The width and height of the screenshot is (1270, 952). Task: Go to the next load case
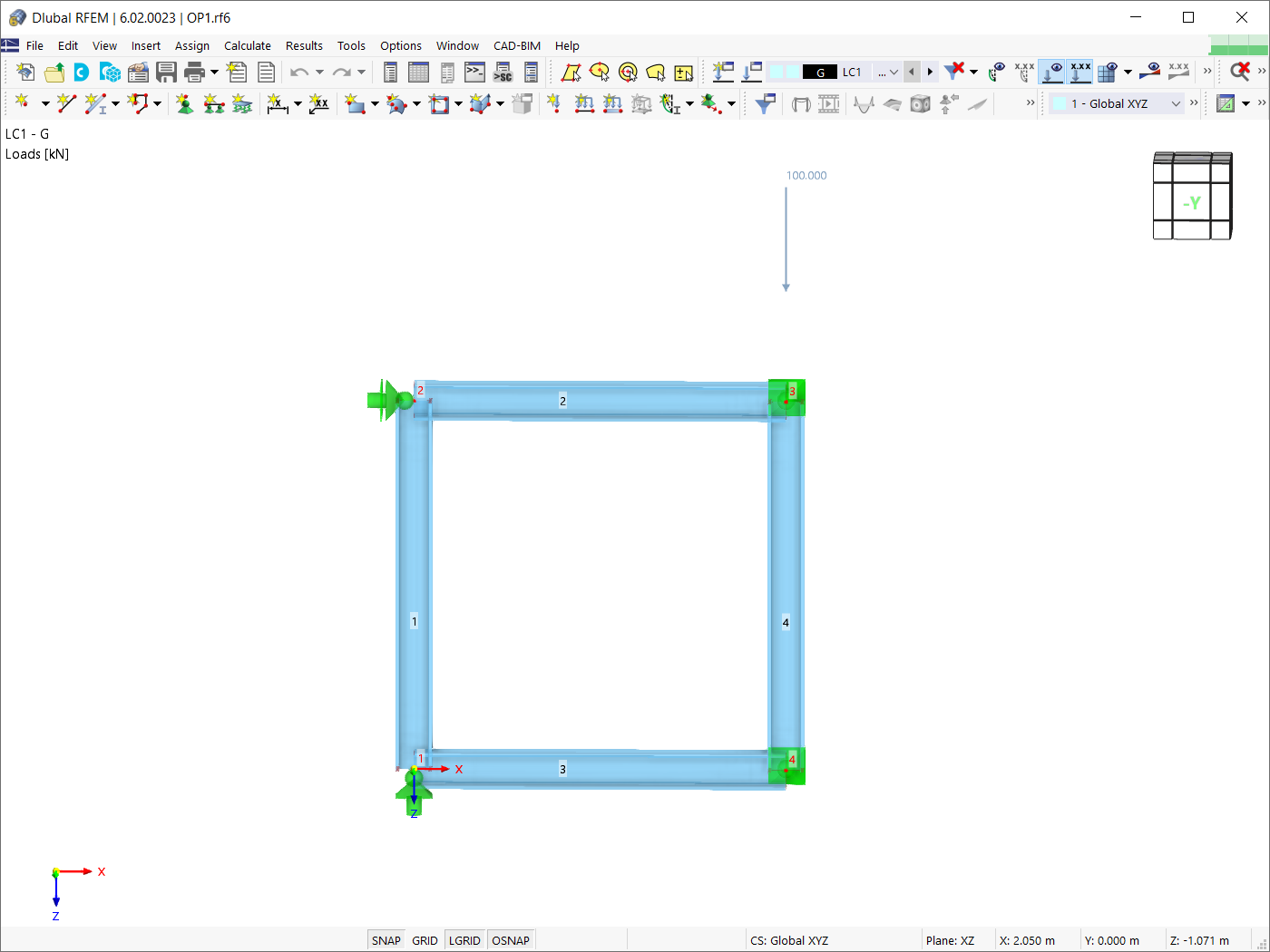click(930, 73)
